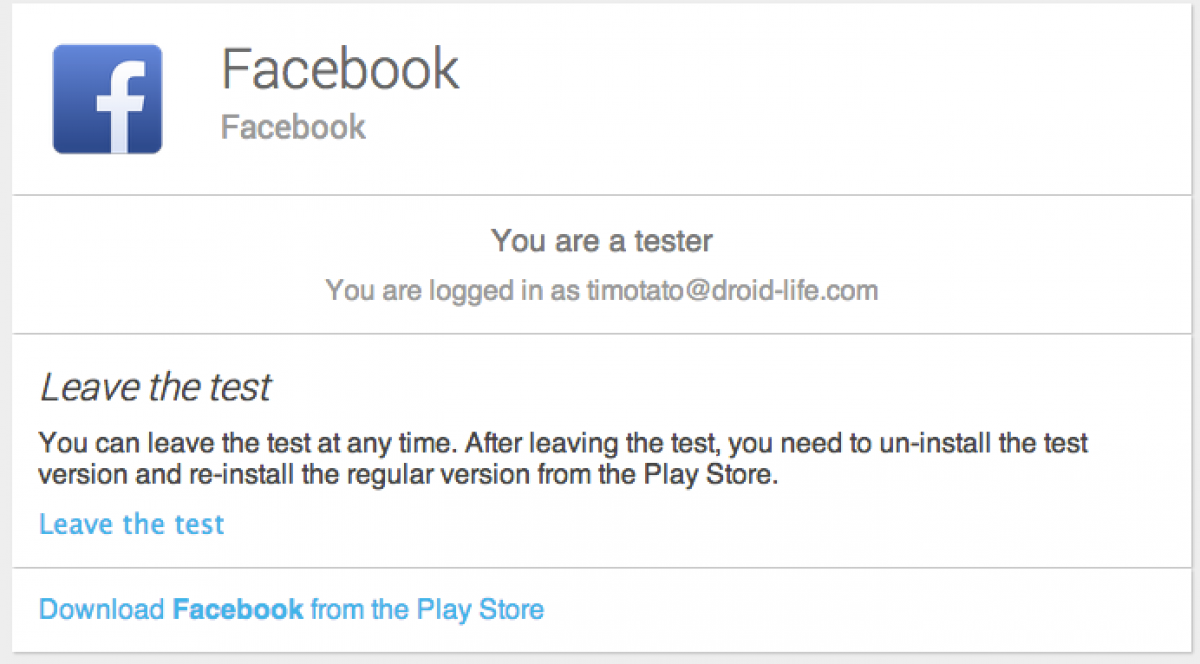Image resolution: width=1200 pixels, height=664 pixels.
Task: Open "Download Facebook from the Play Store" link
Action: click(x=291, y=609)
